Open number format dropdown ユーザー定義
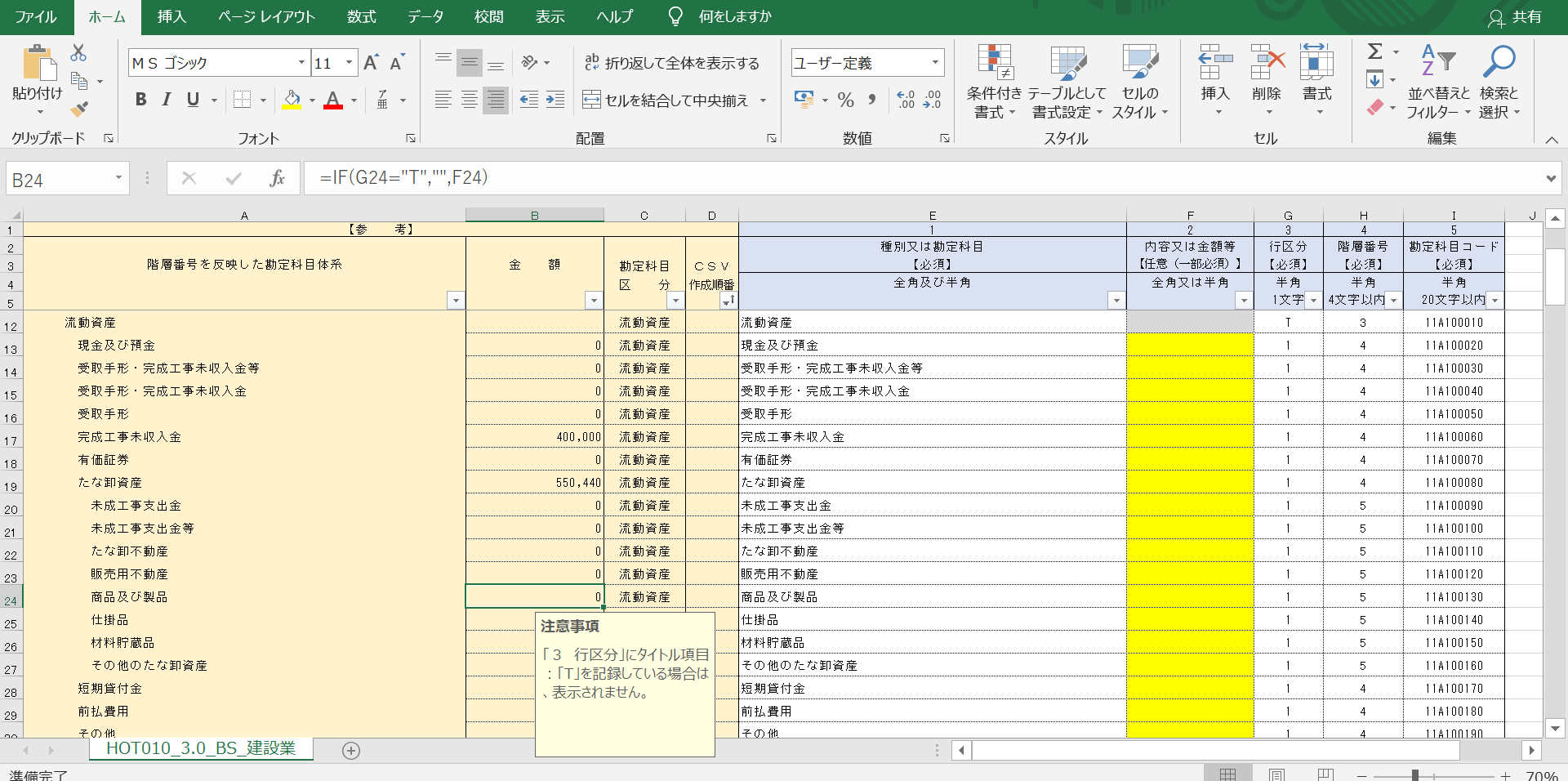The width and height of the screenshot is (1568, 781). pos(935,63)
